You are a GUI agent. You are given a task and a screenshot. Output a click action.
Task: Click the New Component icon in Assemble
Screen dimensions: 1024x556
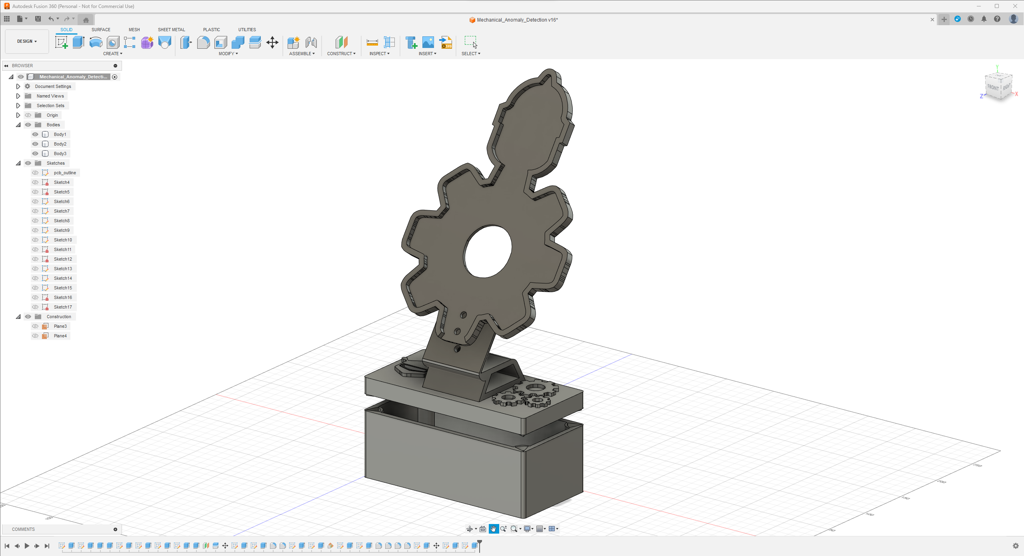point(293,42)
